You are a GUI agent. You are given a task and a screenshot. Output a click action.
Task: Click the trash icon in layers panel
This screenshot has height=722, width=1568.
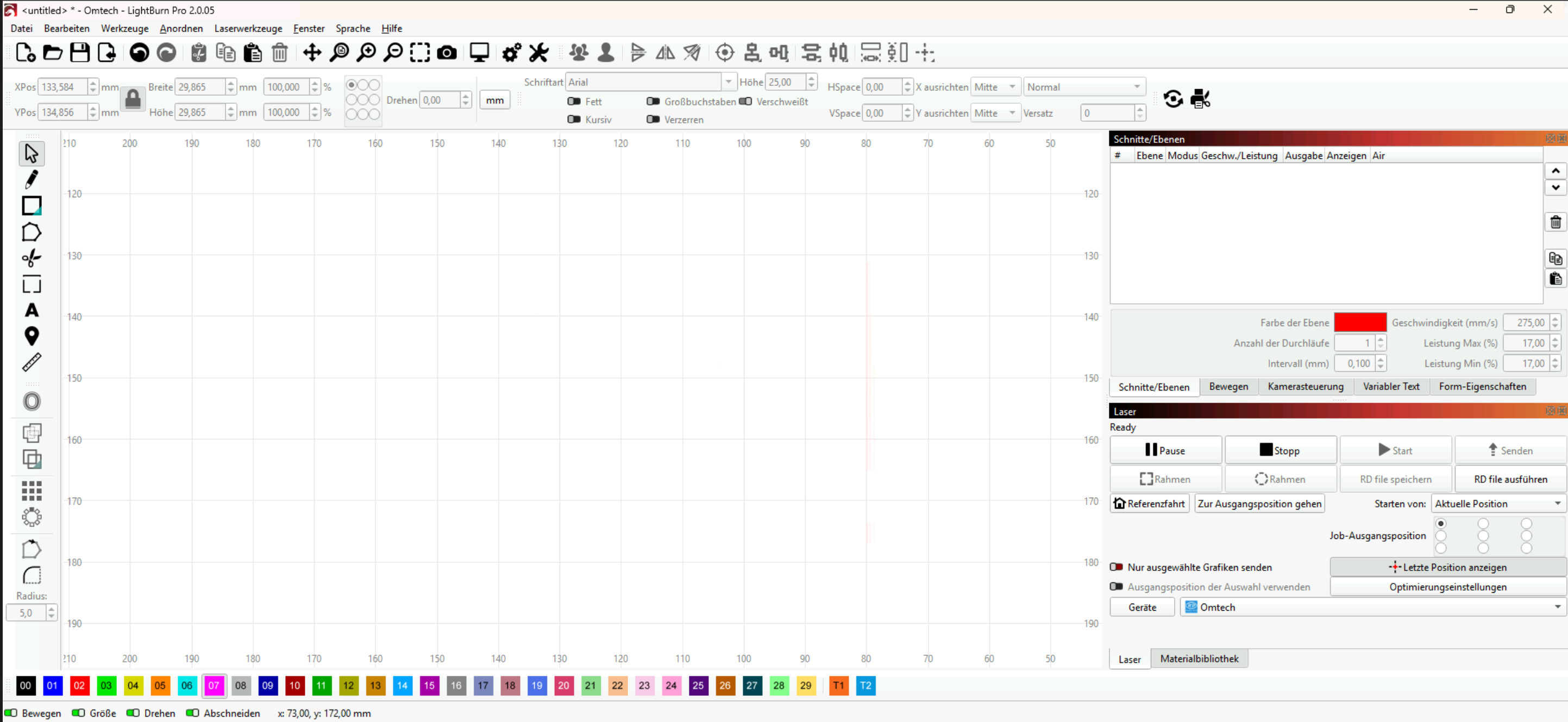coord(1555,222)
